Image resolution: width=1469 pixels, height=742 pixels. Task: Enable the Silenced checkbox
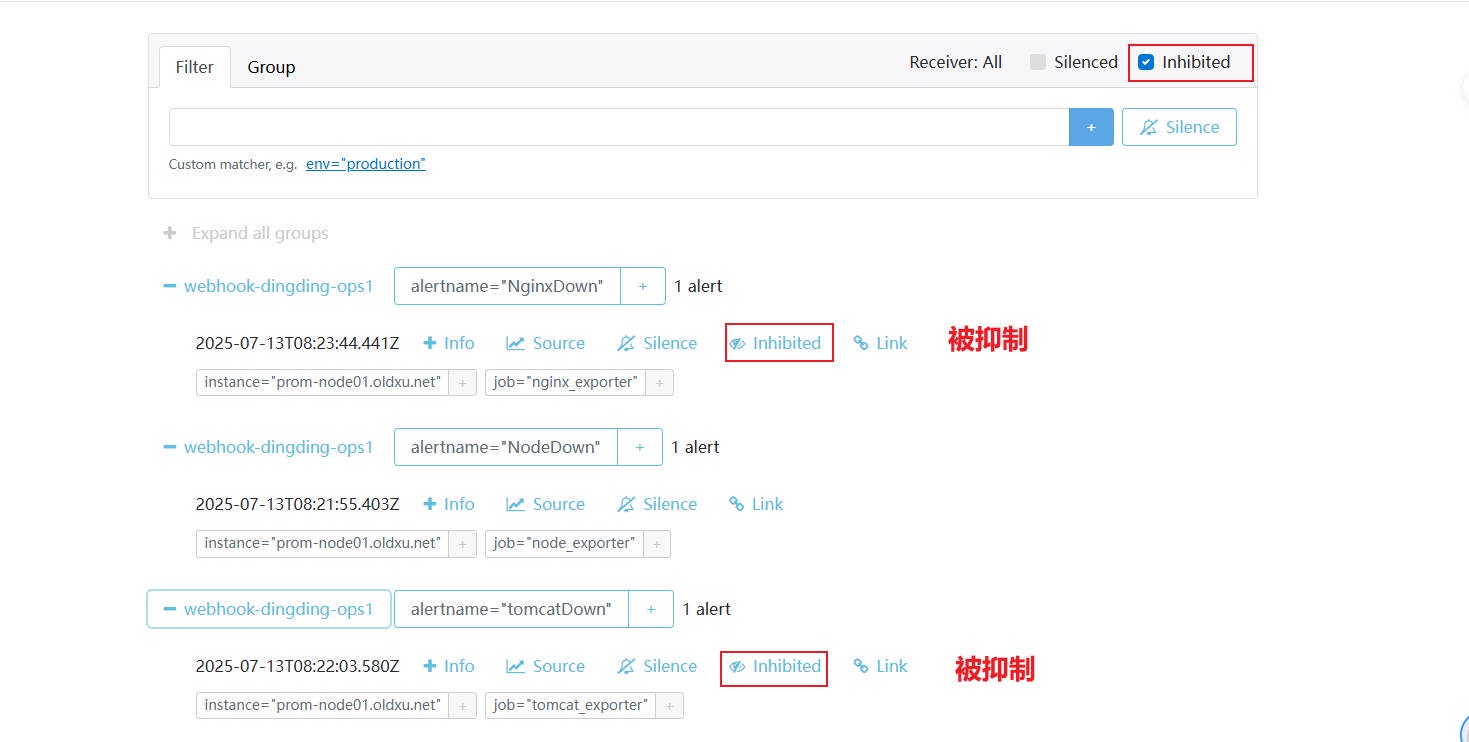[1038, 62]
